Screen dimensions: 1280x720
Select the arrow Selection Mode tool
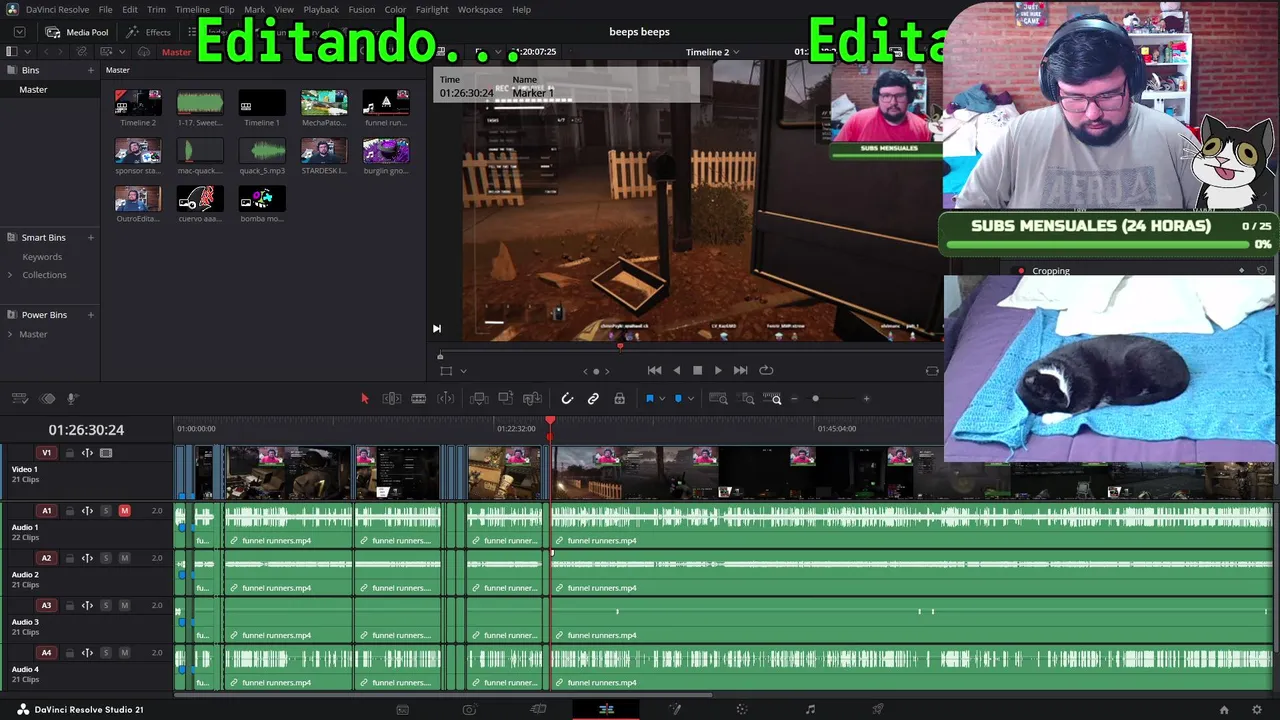tap(364, 399)
